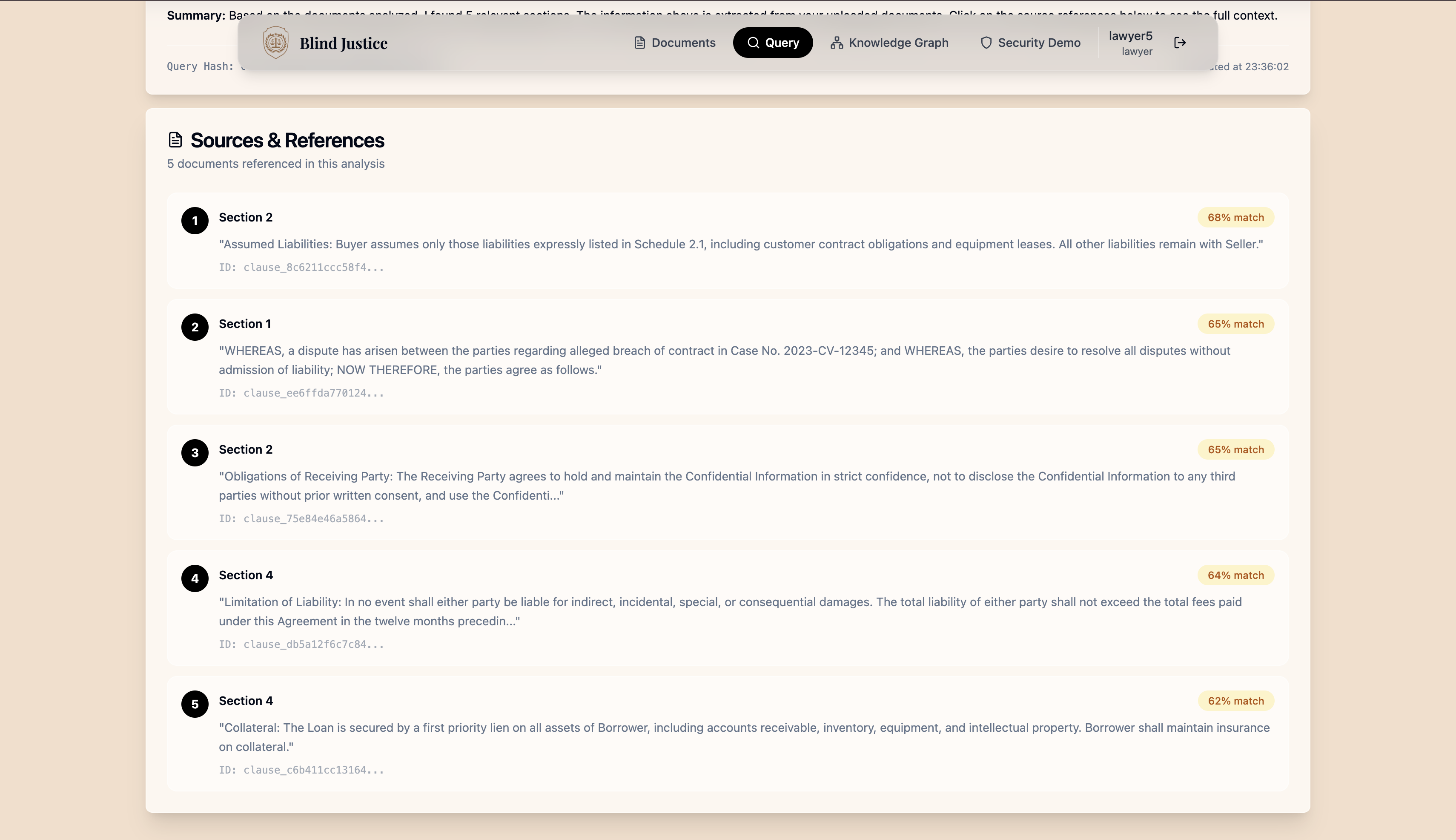The width and height of the screenshot is (1456, 840).
Task: Click the number 5 circle badge
Action: pos(195,704)
